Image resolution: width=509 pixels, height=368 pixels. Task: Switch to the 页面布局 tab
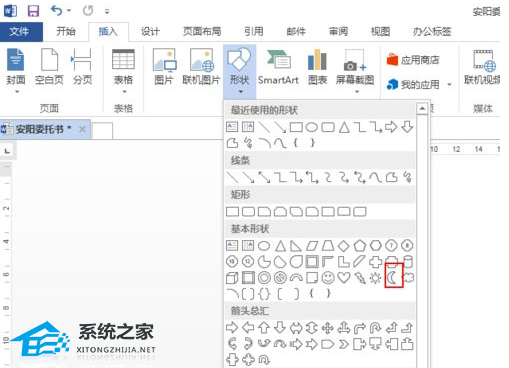(202, 32)
